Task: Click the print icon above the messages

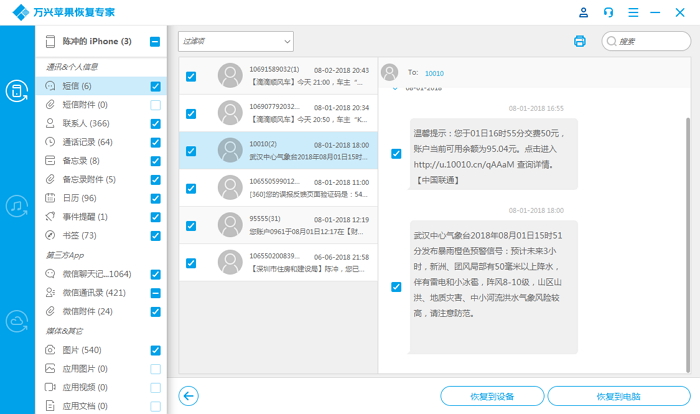Action: (x=579, y=41)
